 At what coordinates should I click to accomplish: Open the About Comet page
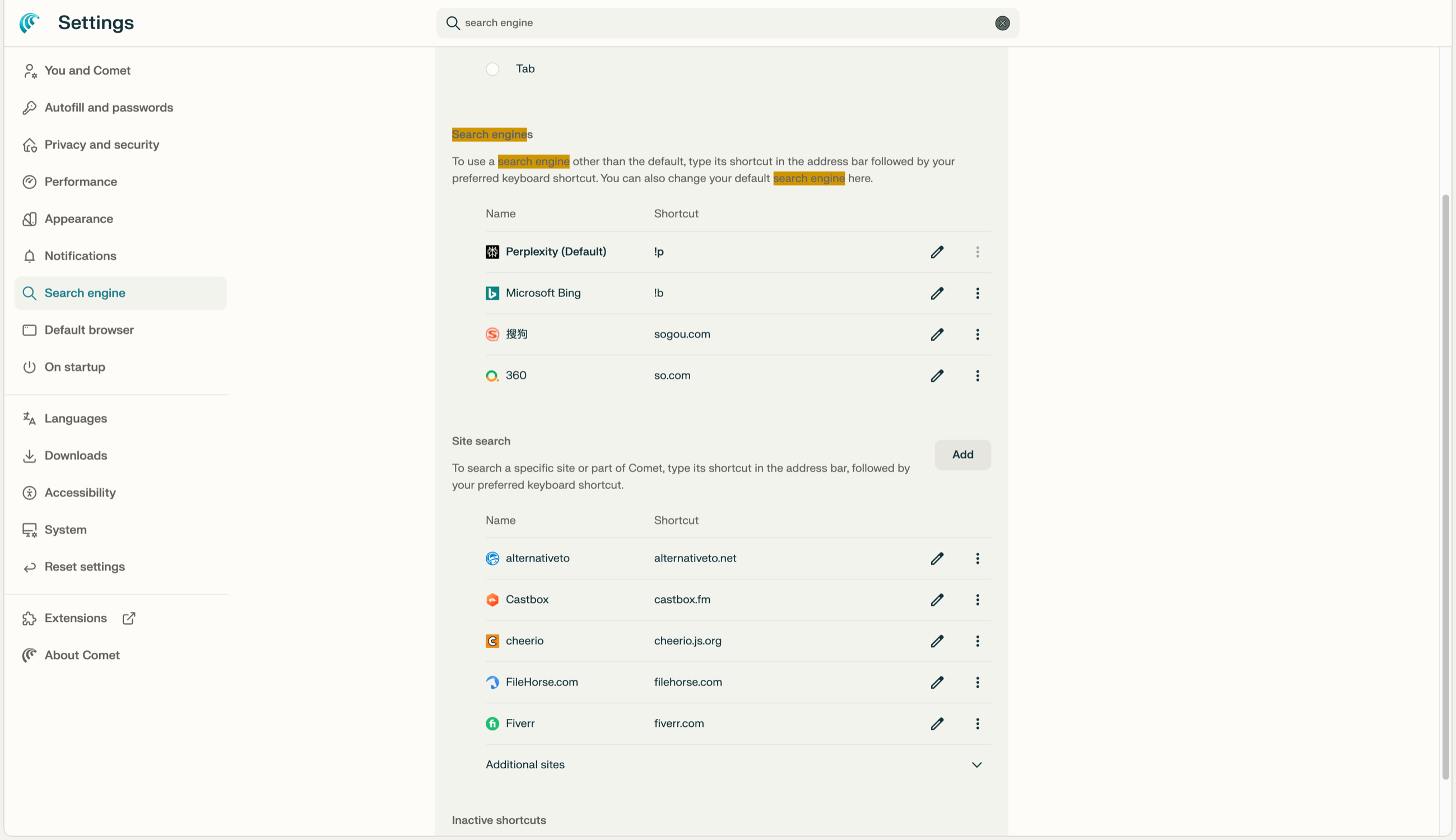[x=82, y=656]
